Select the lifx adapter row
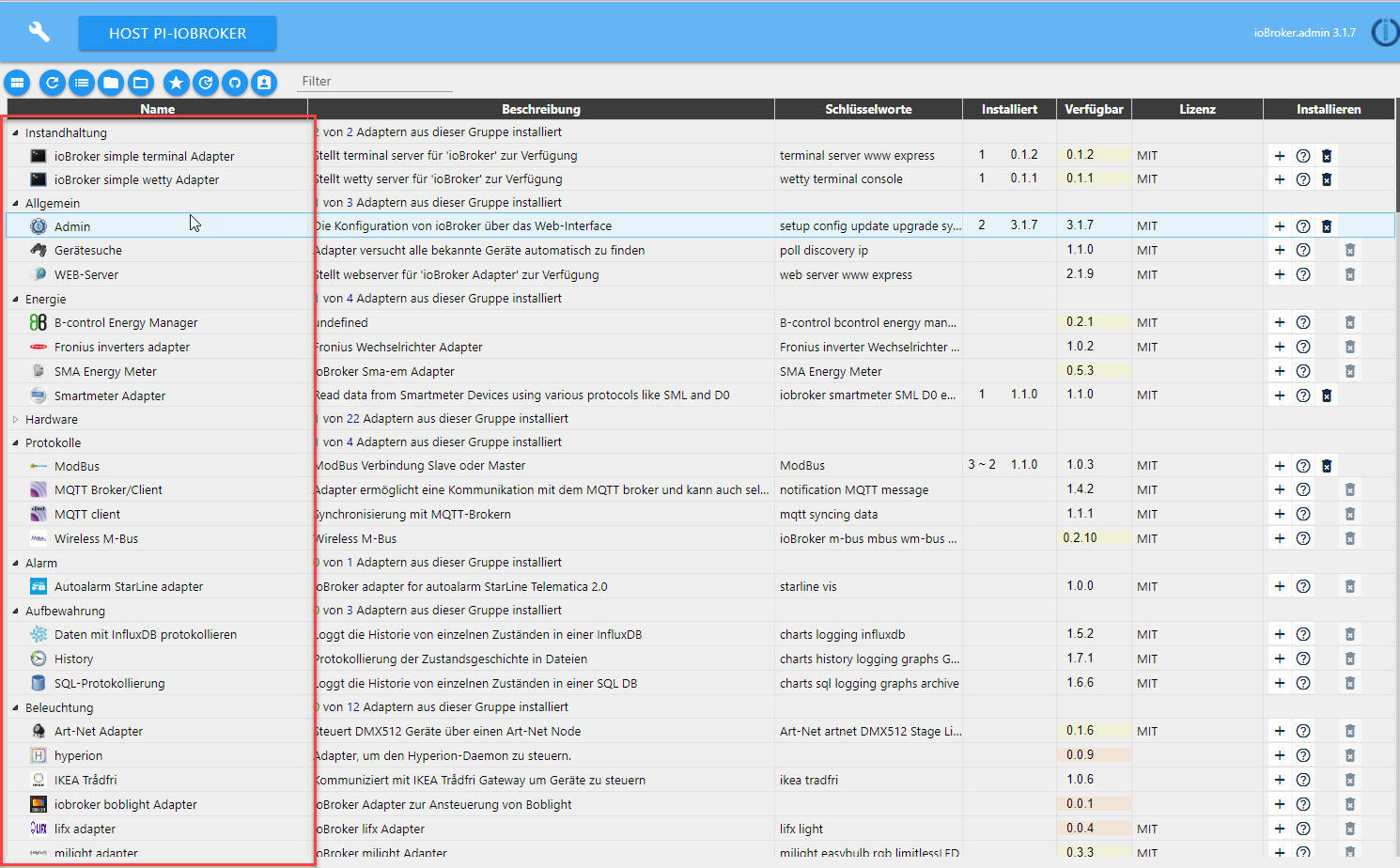This screenshot has height=868, width=1400. pyautogui.click(x=700, y=829)
